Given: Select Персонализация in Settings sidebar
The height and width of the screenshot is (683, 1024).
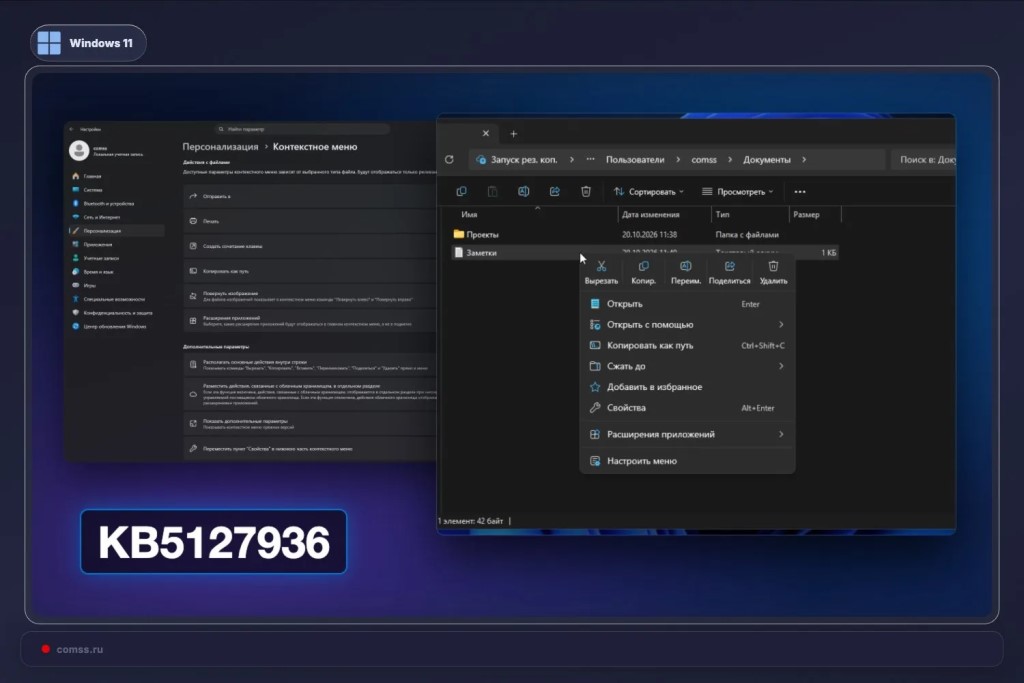Looking at the screenshot, I should point(116,231).
